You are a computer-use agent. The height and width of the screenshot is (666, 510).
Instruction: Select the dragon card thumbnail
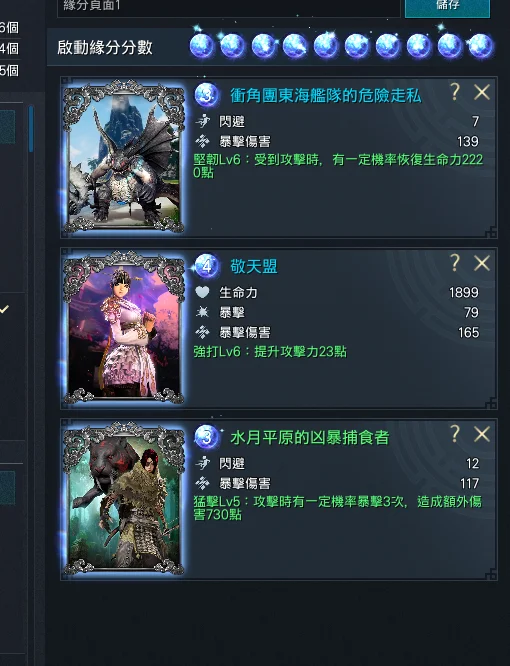pos(124,156)
